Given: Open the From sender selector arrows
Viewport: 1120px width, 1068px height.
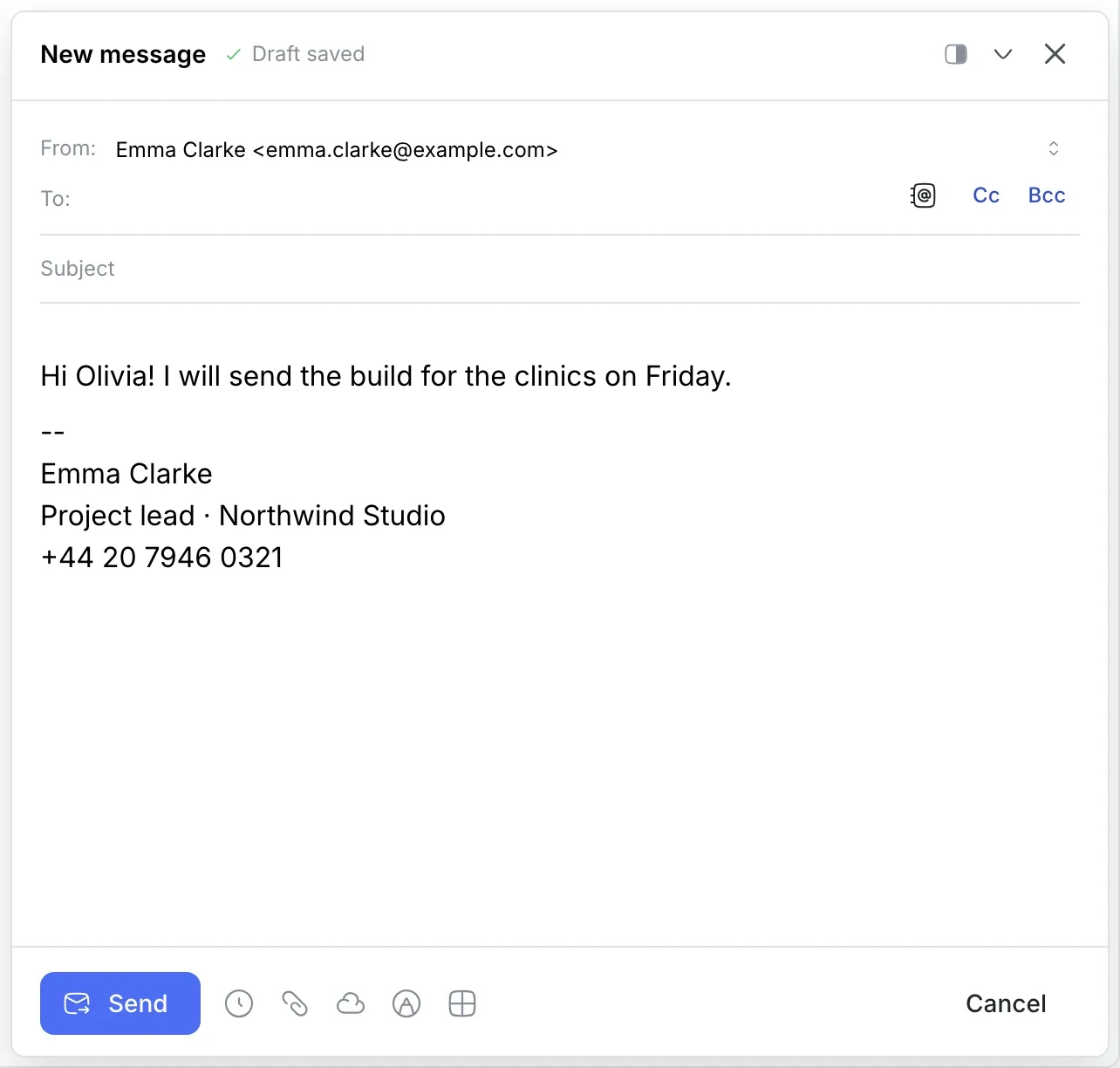Looking at the screenshot, I should [1054, 148].
